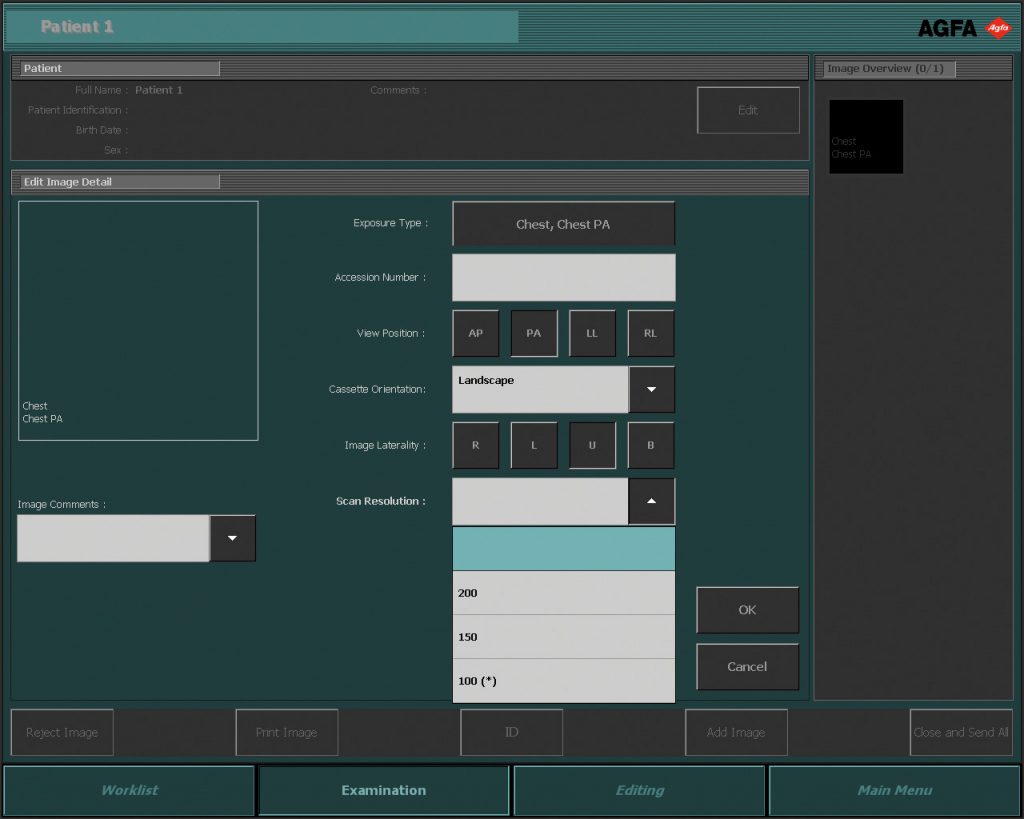Collapse the Scan Resolution dropdown
This screenshot has width=1024, height=819.
652,502
